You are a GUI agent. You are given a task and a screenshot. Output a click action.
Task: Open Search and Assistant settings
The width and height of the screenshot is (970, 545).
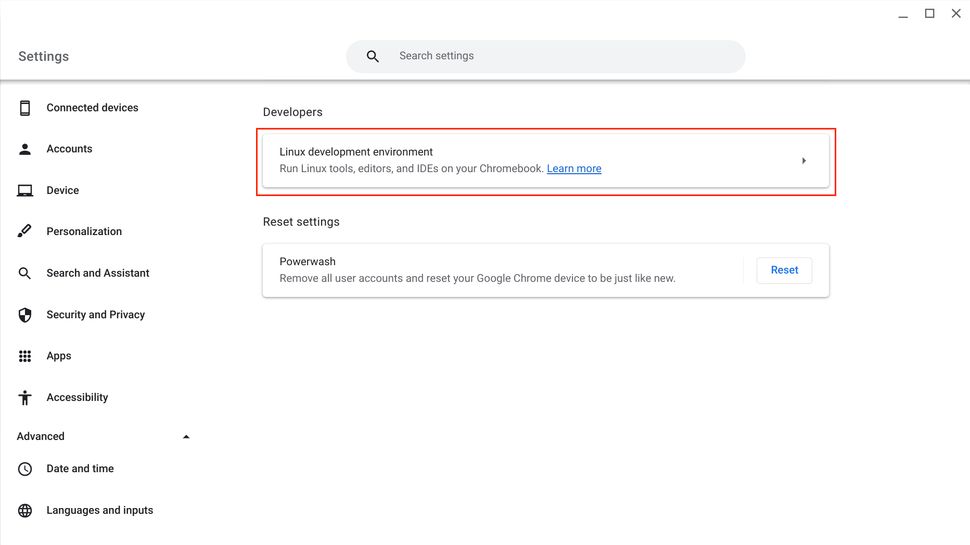[98, 273]
